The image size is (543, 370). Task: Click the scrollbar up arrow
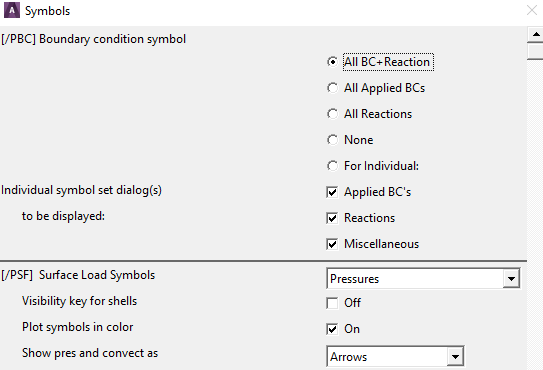tap(536, 34)
